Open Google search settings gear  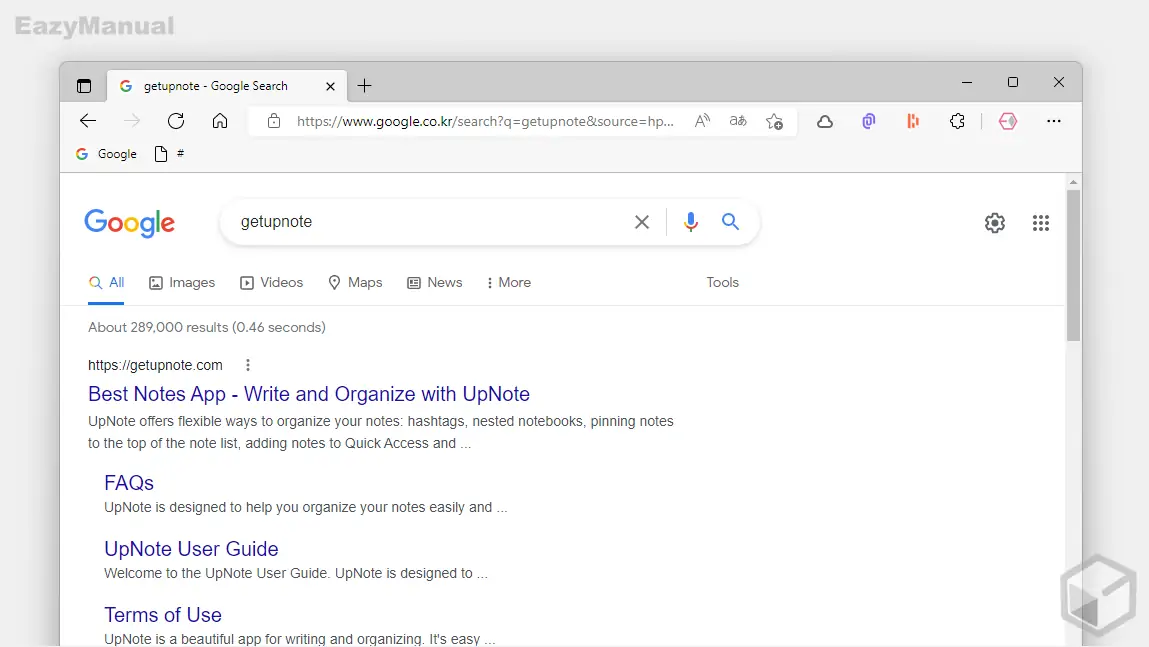994,223
